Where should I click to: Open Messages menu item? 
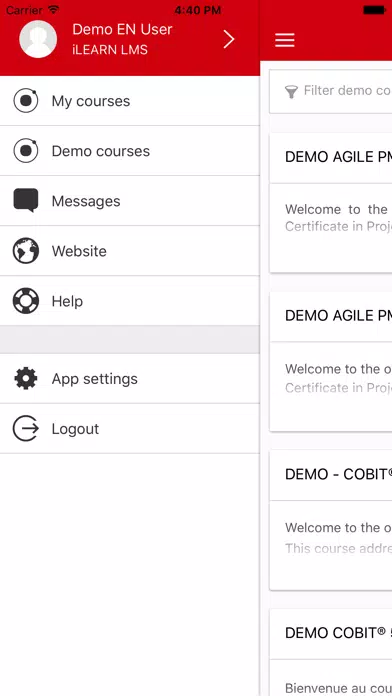(x=130, y=201)
